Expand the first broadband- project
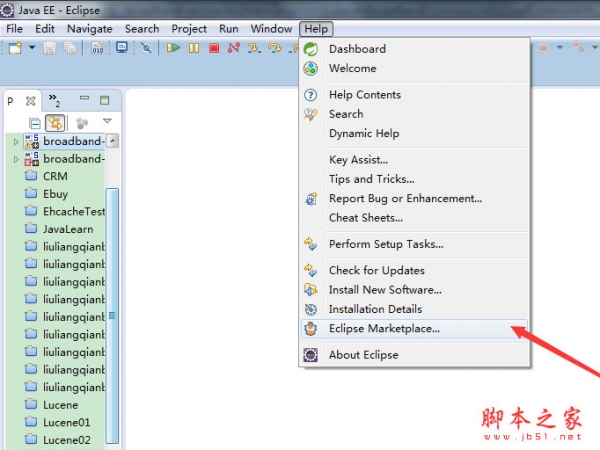This screenshot has width=600, height=450. pos(16,142)
